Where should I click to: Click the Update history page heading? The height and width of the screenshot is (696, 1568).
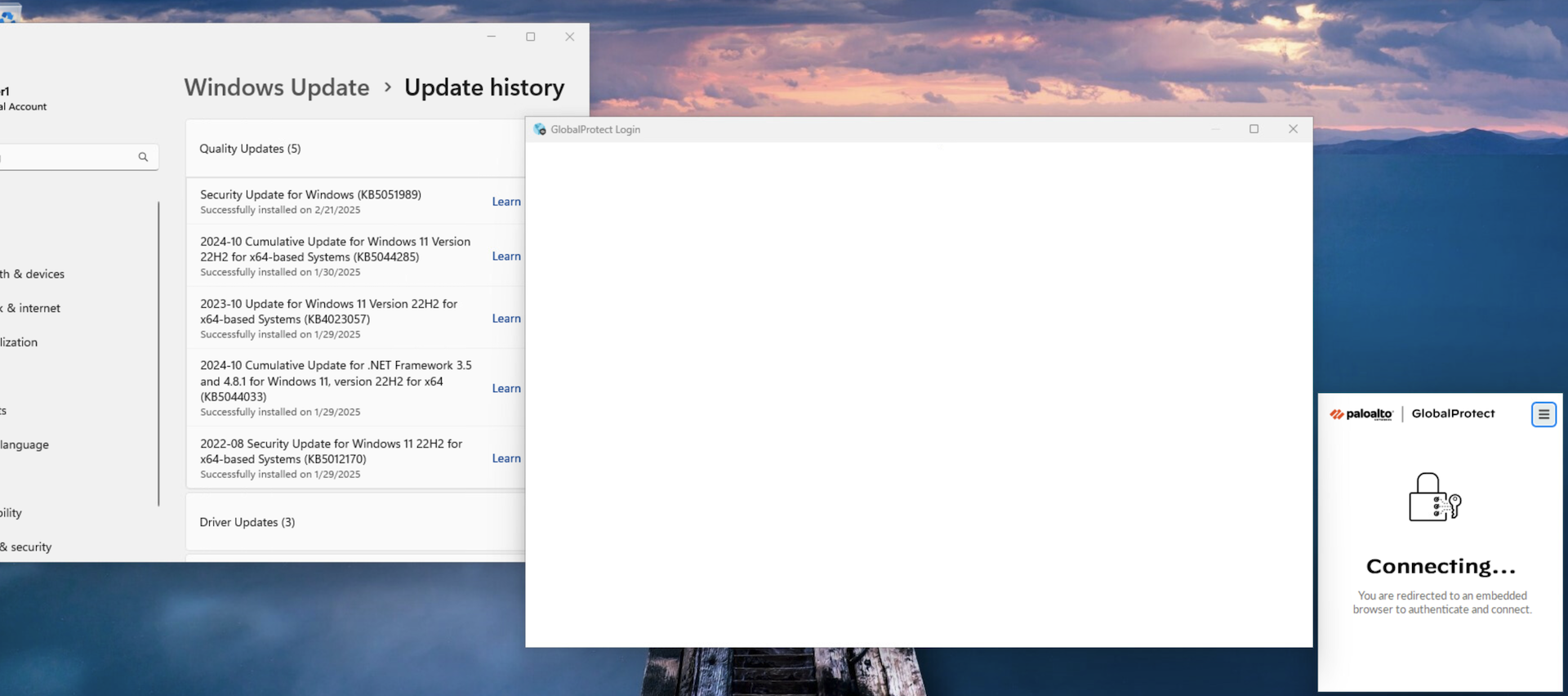tap(484, 87)
